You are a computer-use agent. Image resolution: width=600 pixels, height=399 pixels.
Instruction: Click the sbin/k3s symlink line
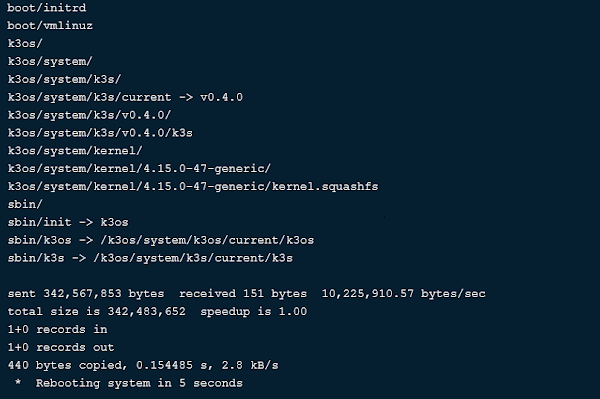point(150,258)
